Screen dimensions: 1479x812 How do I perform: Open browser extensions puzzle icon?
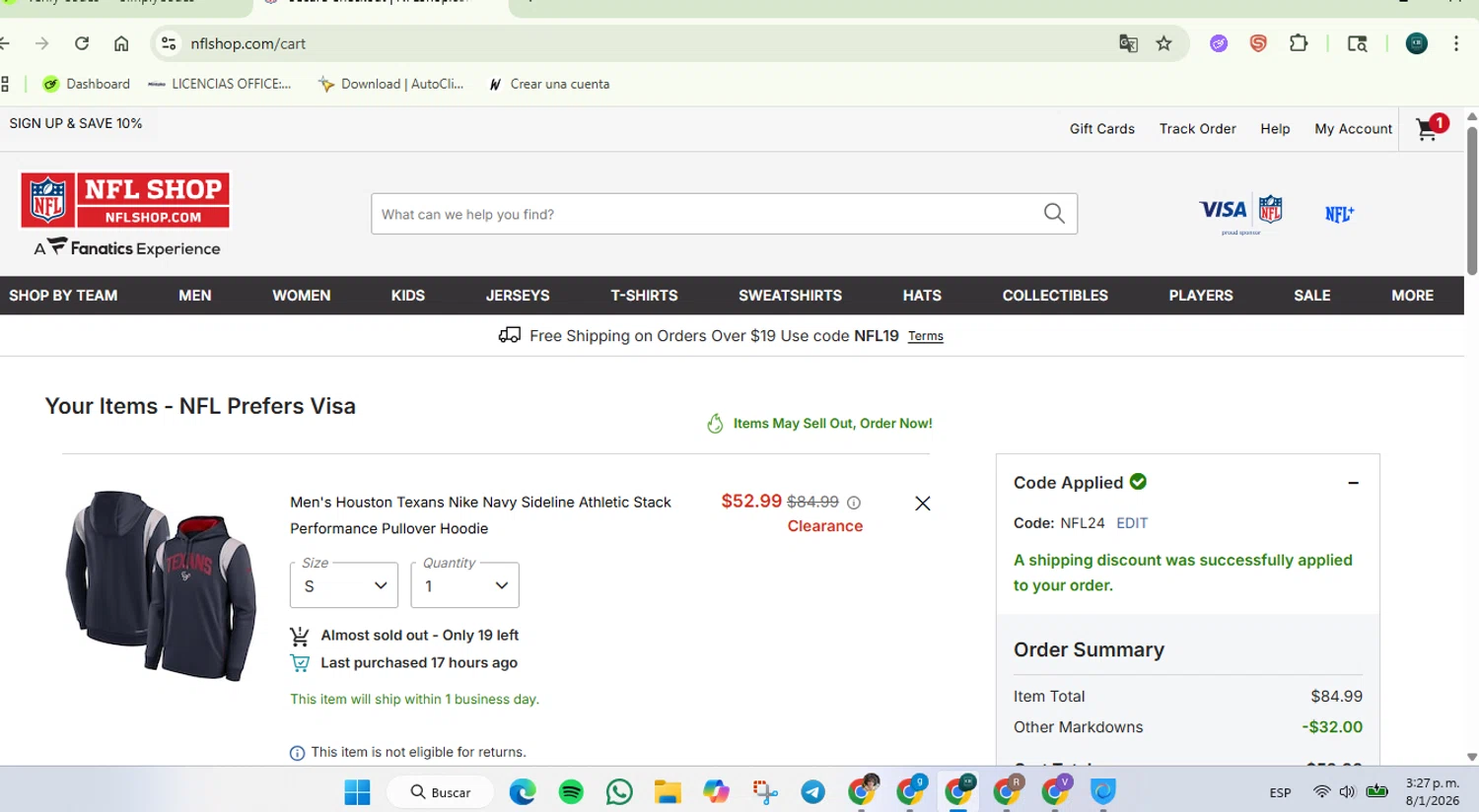tap(1299, 43)
